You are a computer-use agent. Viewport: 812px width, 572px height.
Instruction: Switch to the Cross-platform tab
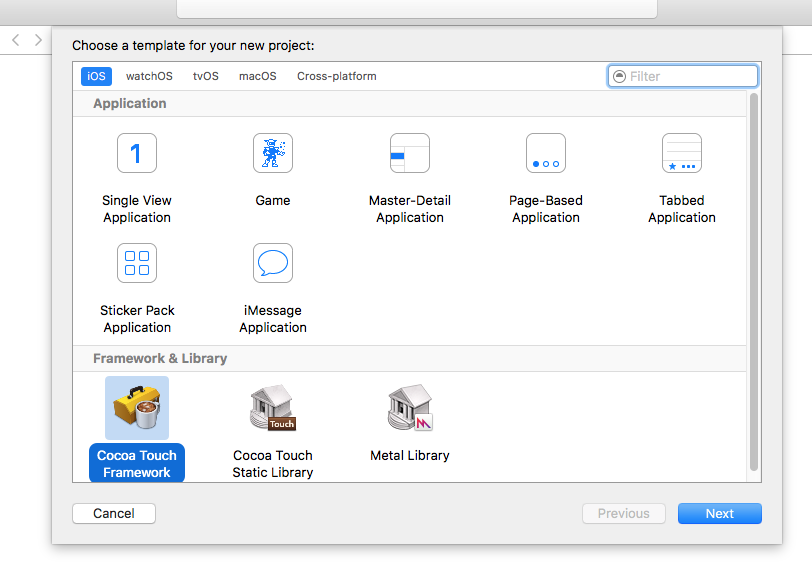coord(337,76)
